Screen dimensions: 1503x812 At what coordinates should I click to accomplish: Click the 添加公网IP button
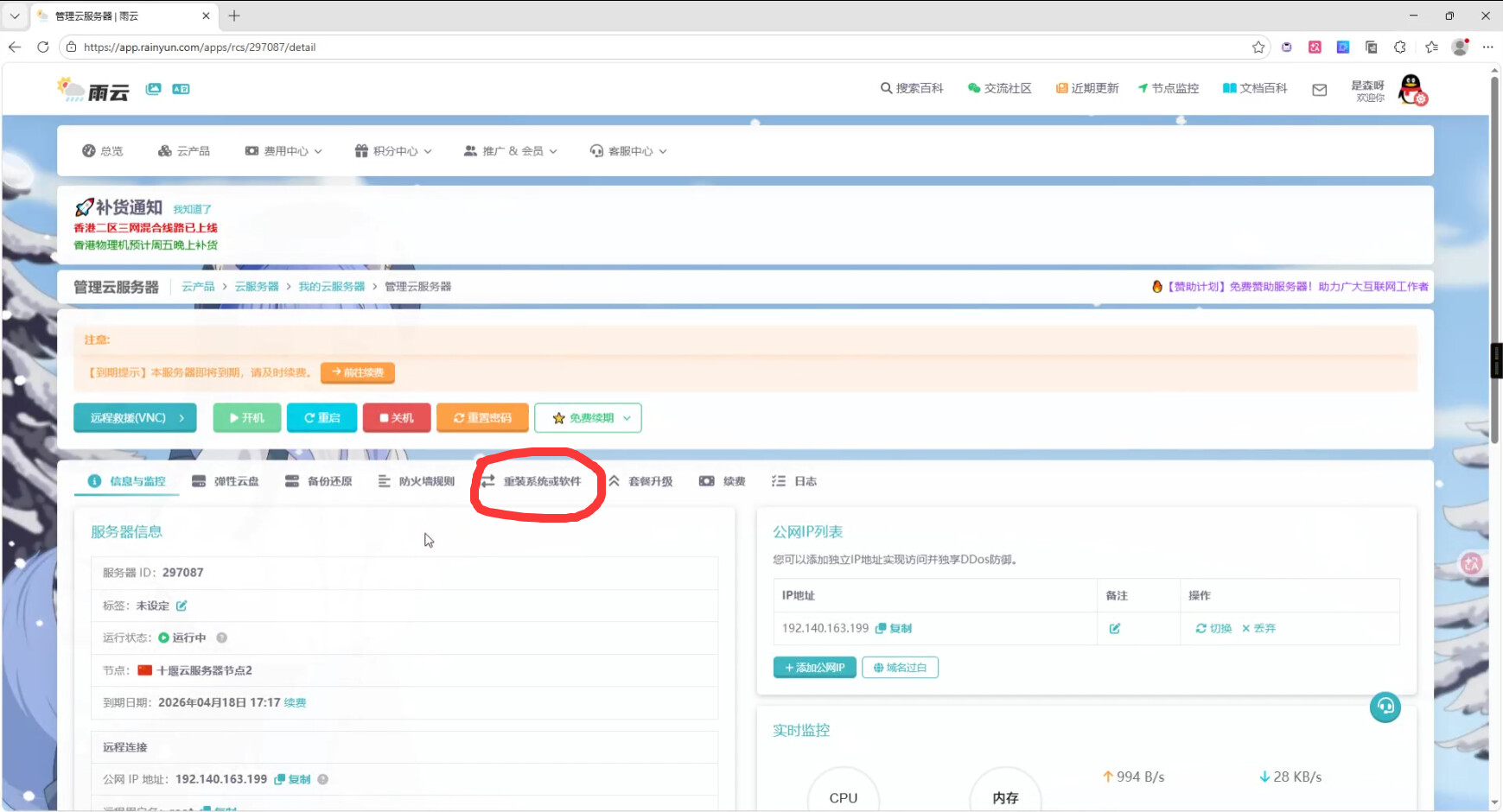(814, 668)
